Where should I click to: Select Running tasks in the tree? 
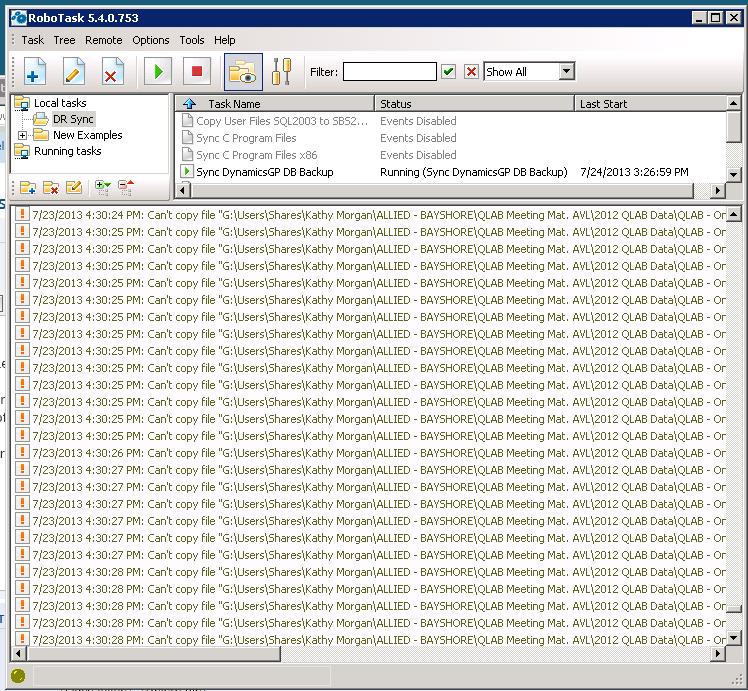click(67, 151)
